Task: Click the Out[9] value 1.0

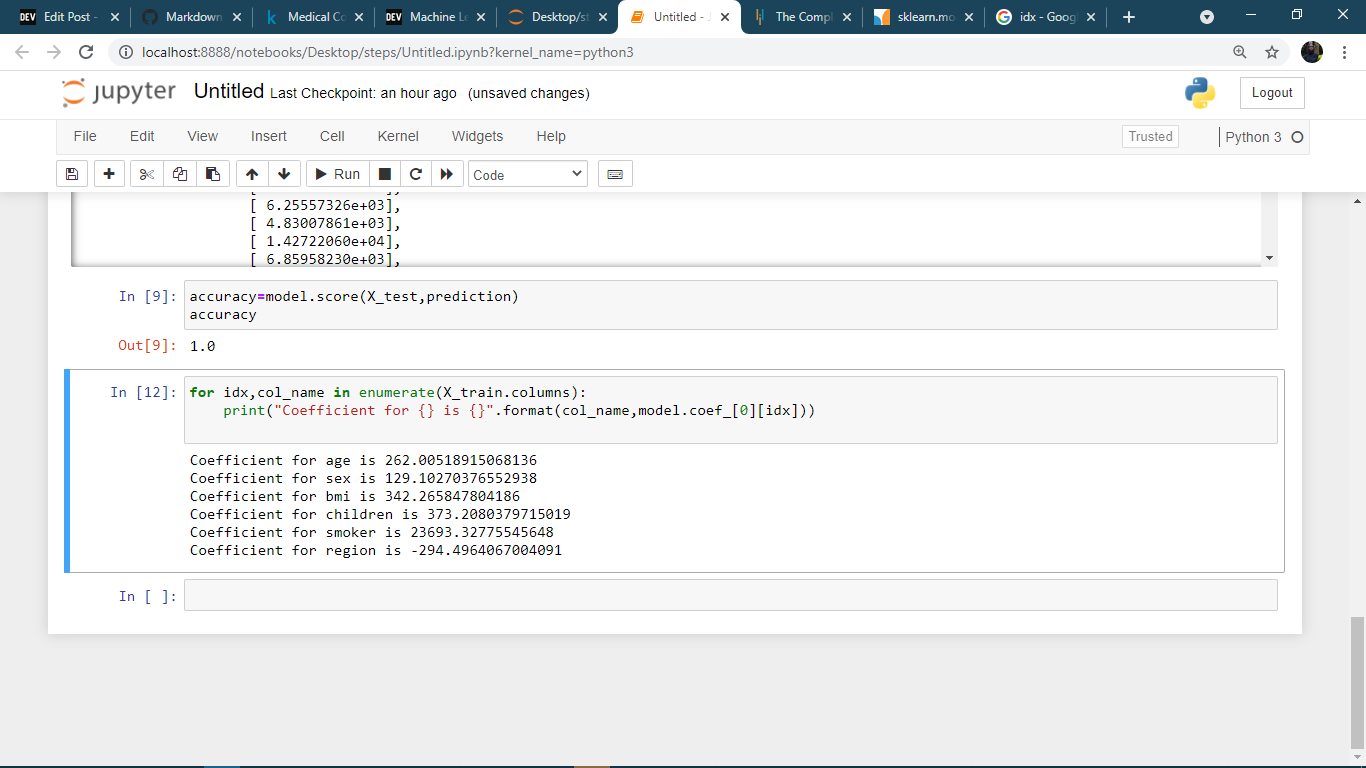Action: point(202,346)
